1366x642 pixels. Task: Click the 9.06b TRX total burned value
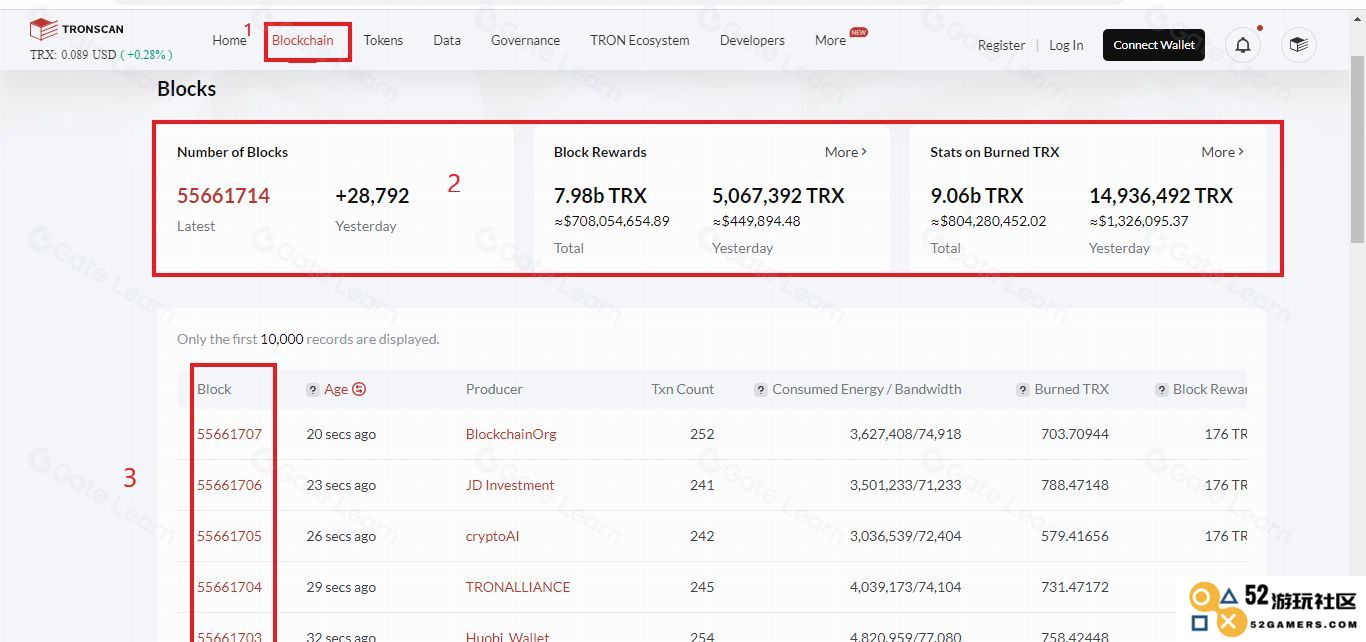[977, 196]
